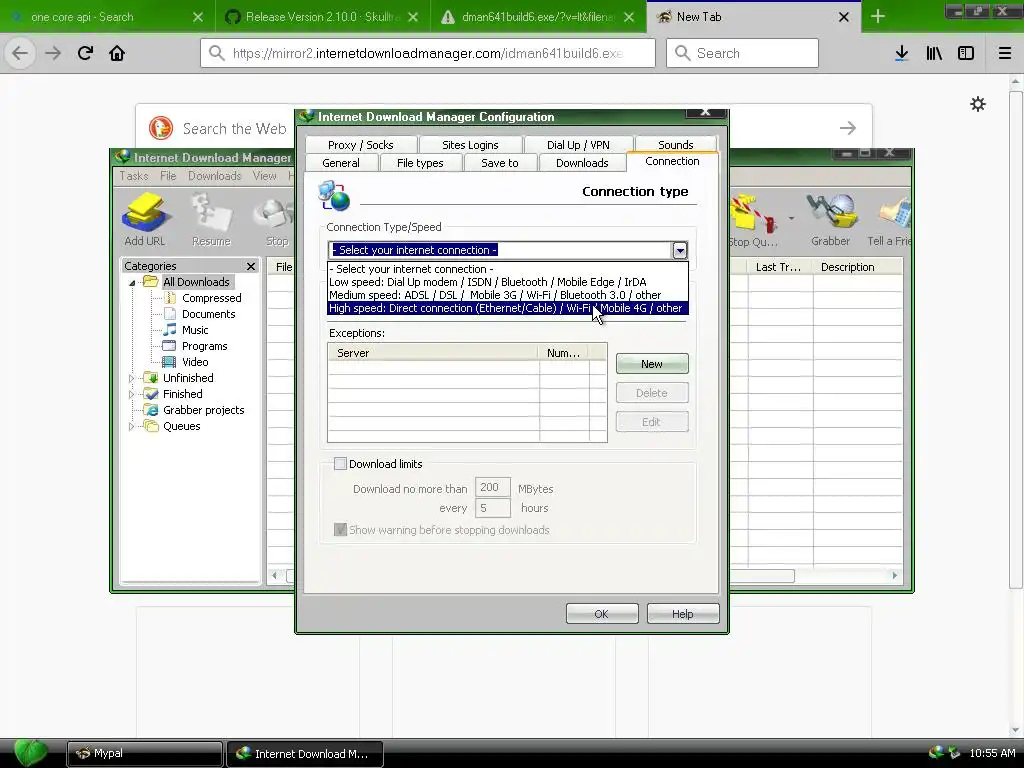Select Low speed Dial Up modem option
This screenshot has height=768, width=1024.
(x=507, y=282)
